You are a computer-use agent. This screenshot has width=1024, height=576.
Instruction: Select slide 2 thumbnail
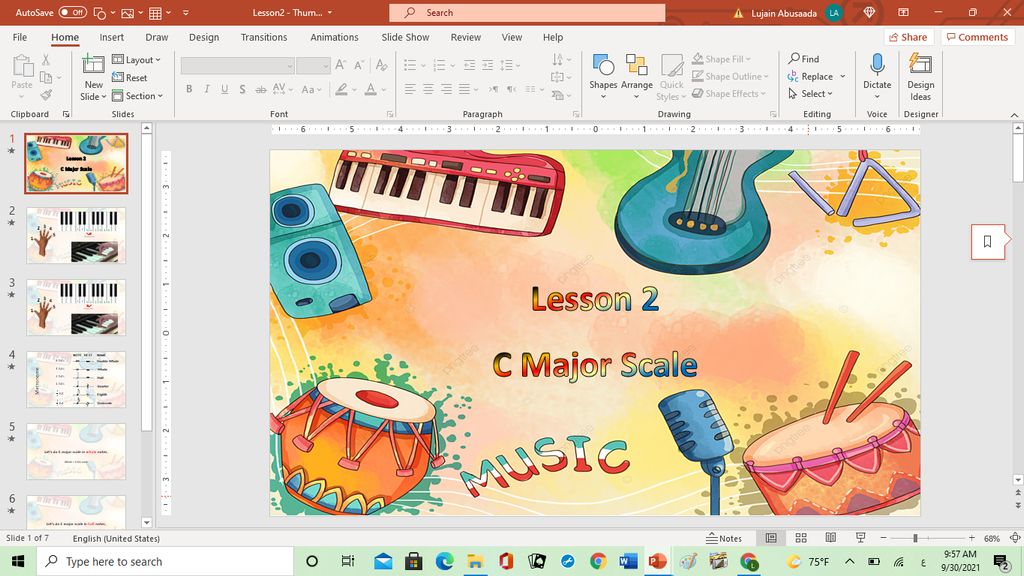pyautogui.click(x=76, y=235)
